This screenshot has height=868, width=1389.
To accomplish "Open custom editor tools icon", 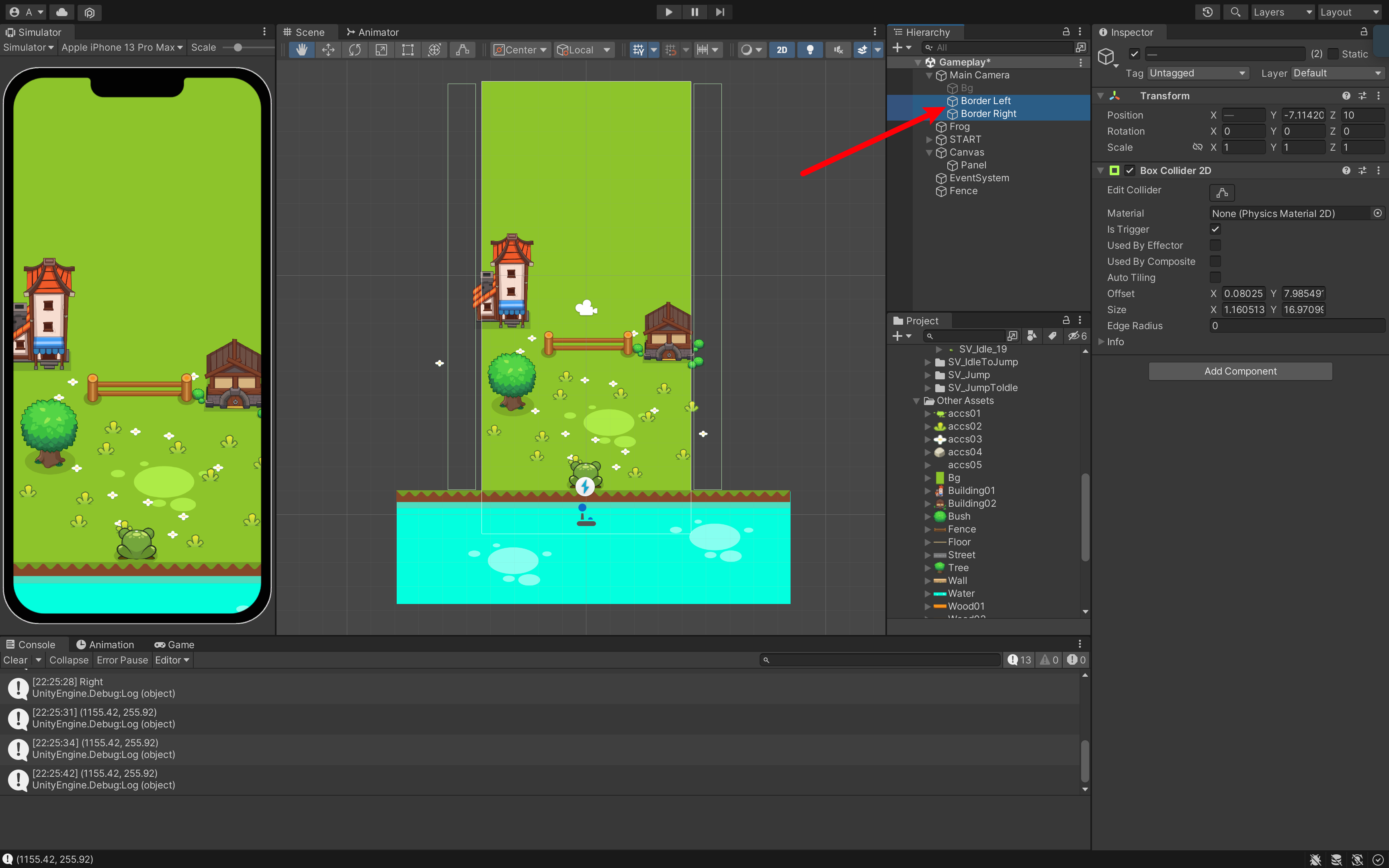I will pos(462,50).
